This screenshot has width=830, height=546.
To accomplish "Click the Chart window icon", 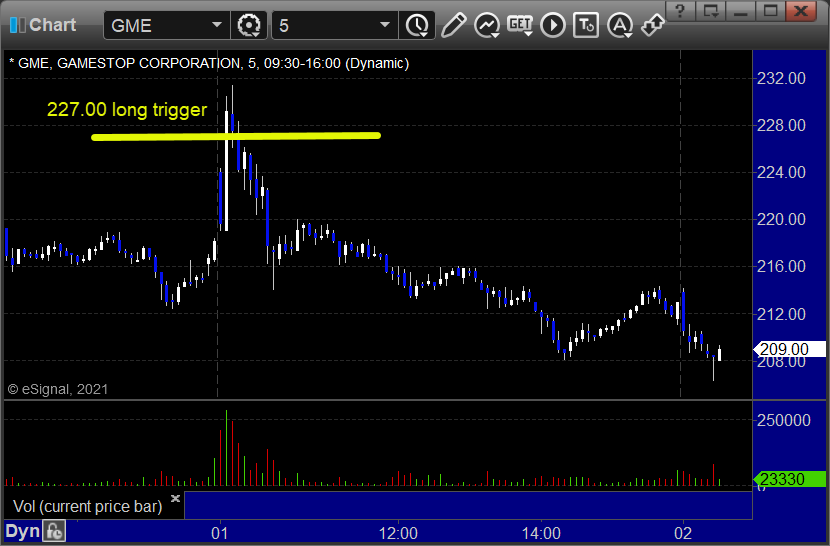I will tap(17, 25).
